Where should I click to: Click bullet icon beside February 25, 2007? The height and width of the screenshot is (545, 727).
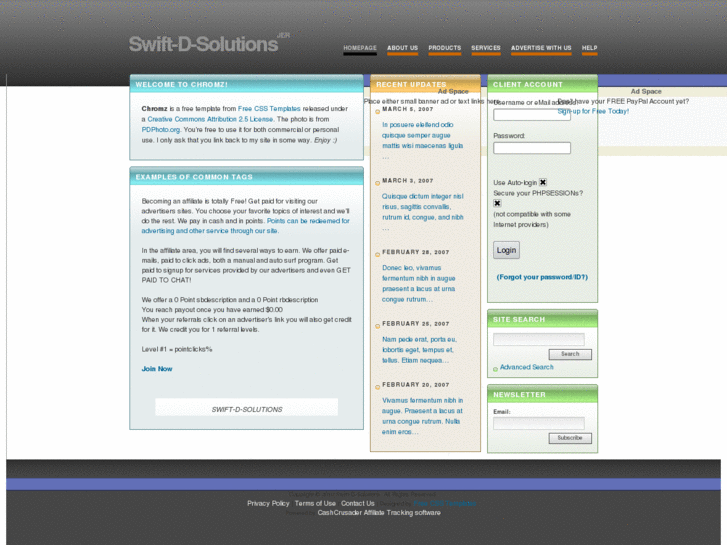[x=377, y=326]
